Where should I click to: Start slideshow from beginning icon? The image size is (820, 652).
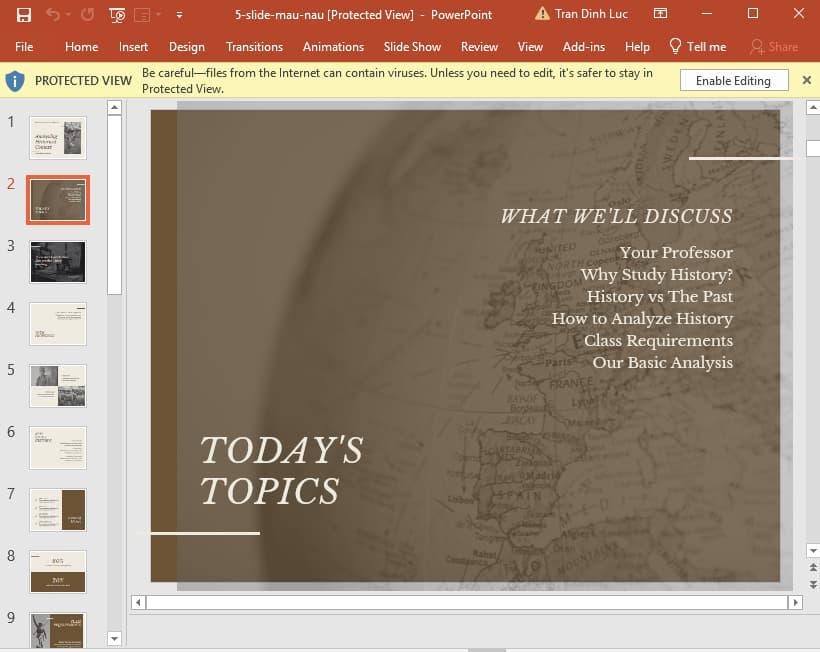117,15
